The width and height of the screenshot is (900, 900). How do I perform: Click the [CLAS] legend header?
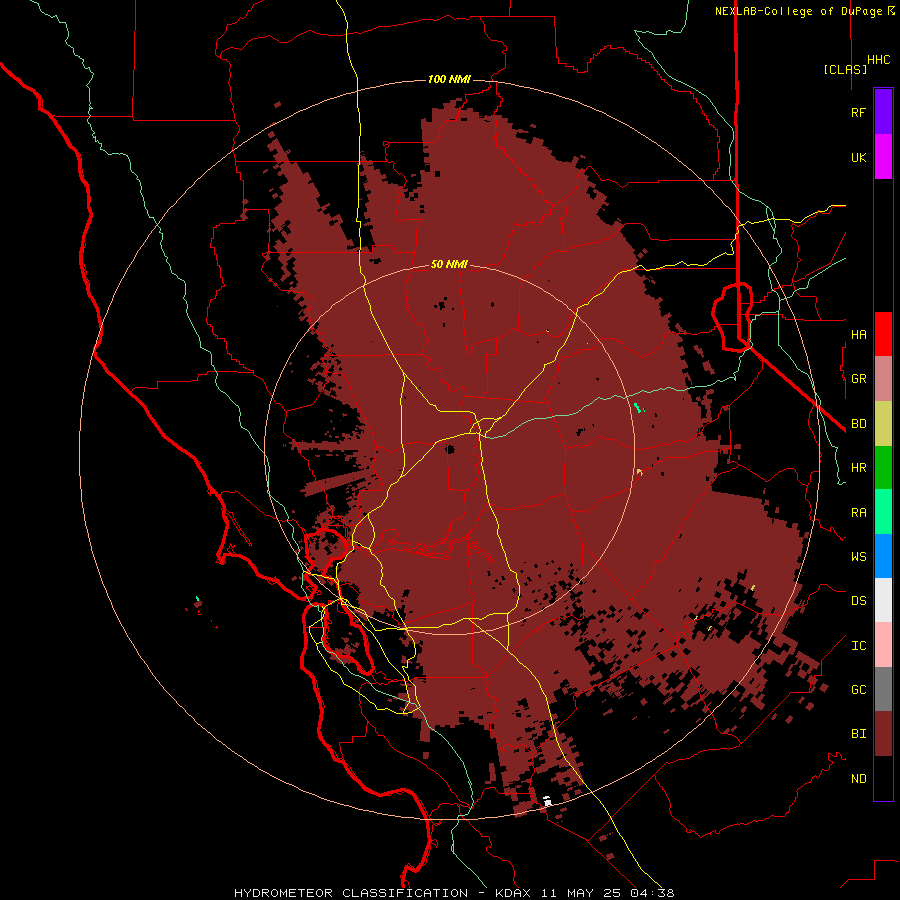tap(845, 69)
